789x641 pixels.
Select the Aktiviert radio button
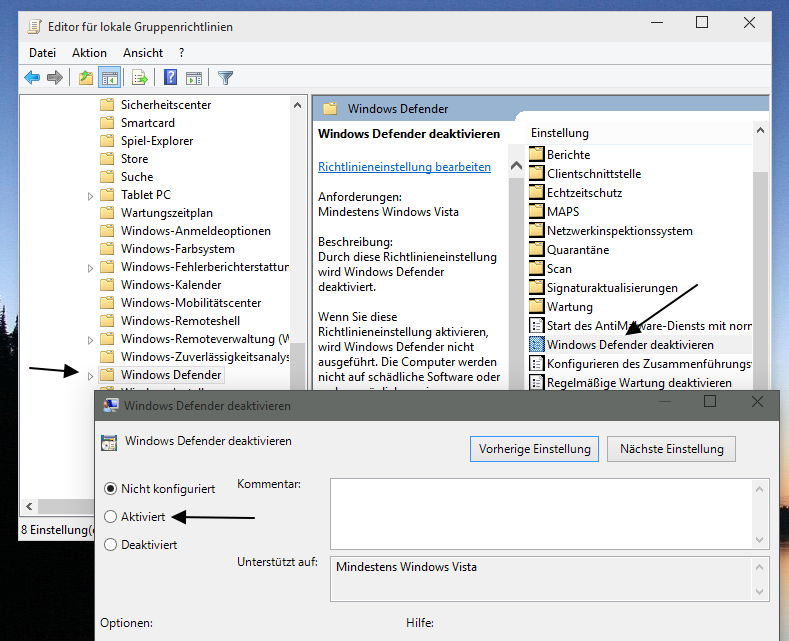click(x=110, y=516)
